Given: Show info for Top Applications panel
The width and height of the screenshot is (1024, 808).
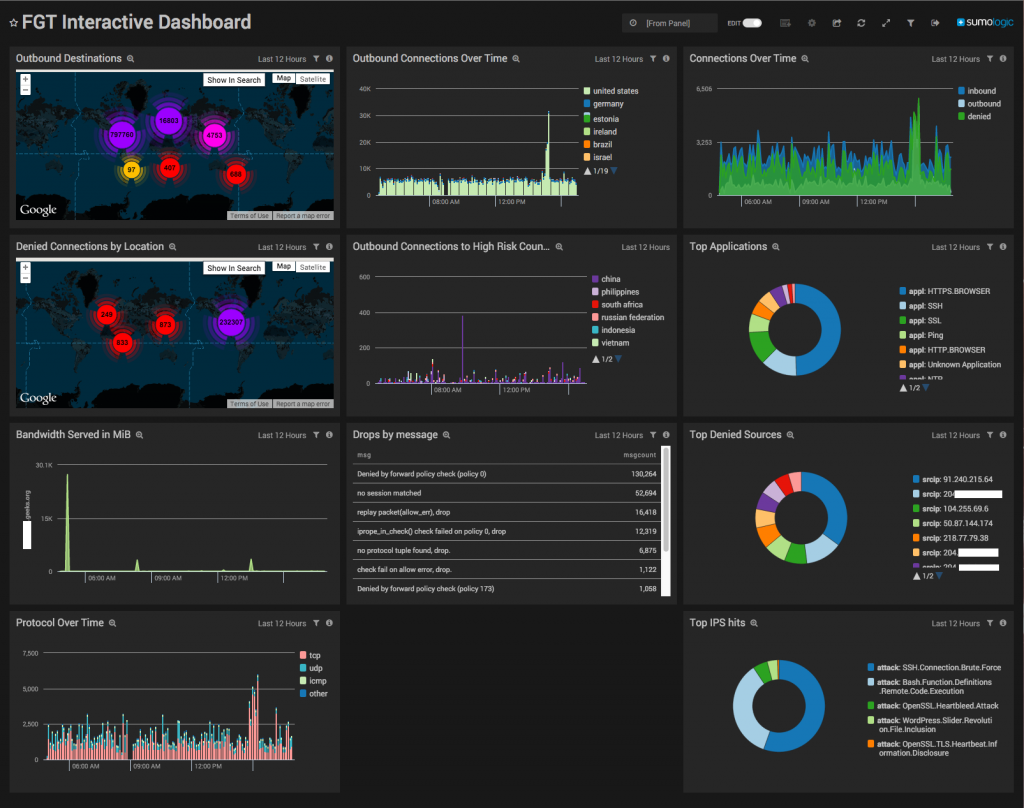Looking at the screenshot, I should click(1003, 247).
